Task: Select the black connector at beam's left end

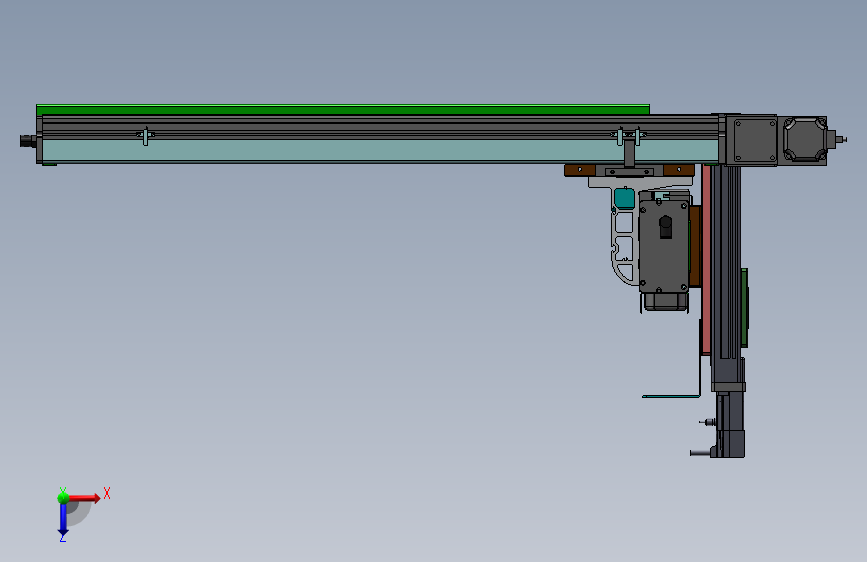Action: (x=28, y=141)
